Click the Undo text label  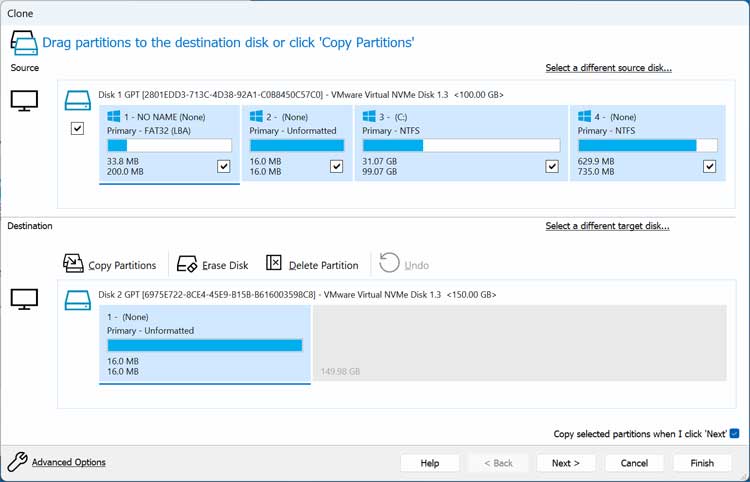click(x=417, y=265)
